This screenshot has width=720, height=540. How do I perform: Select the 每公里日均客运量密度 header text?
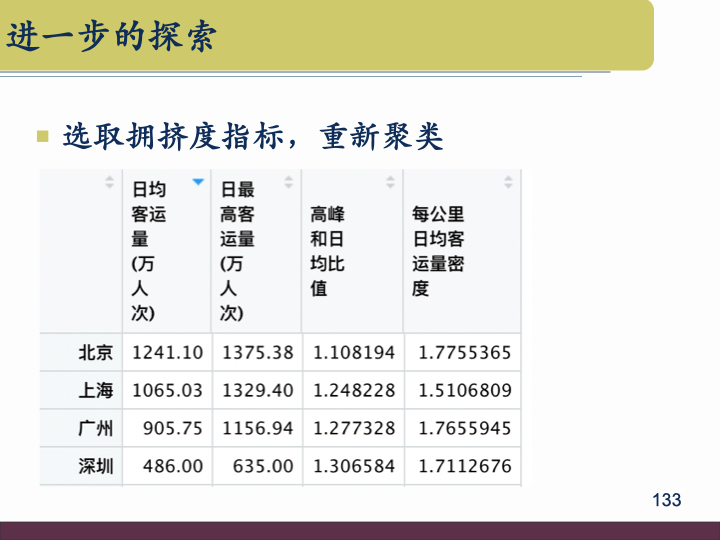coord(438,251)
